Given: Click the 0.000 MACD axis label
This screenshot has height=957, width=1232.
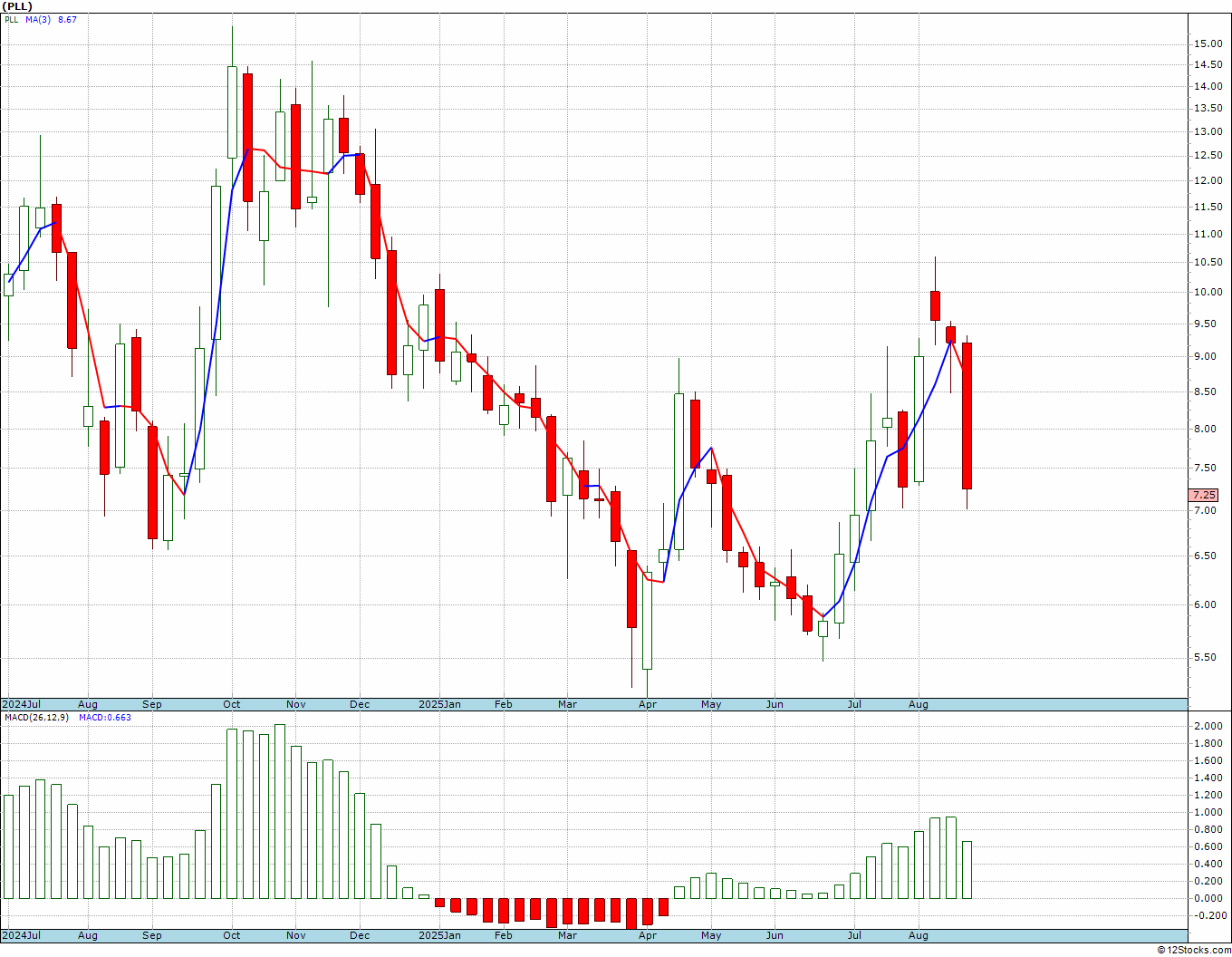Looking at the screenshot, I should point(1208,898).
